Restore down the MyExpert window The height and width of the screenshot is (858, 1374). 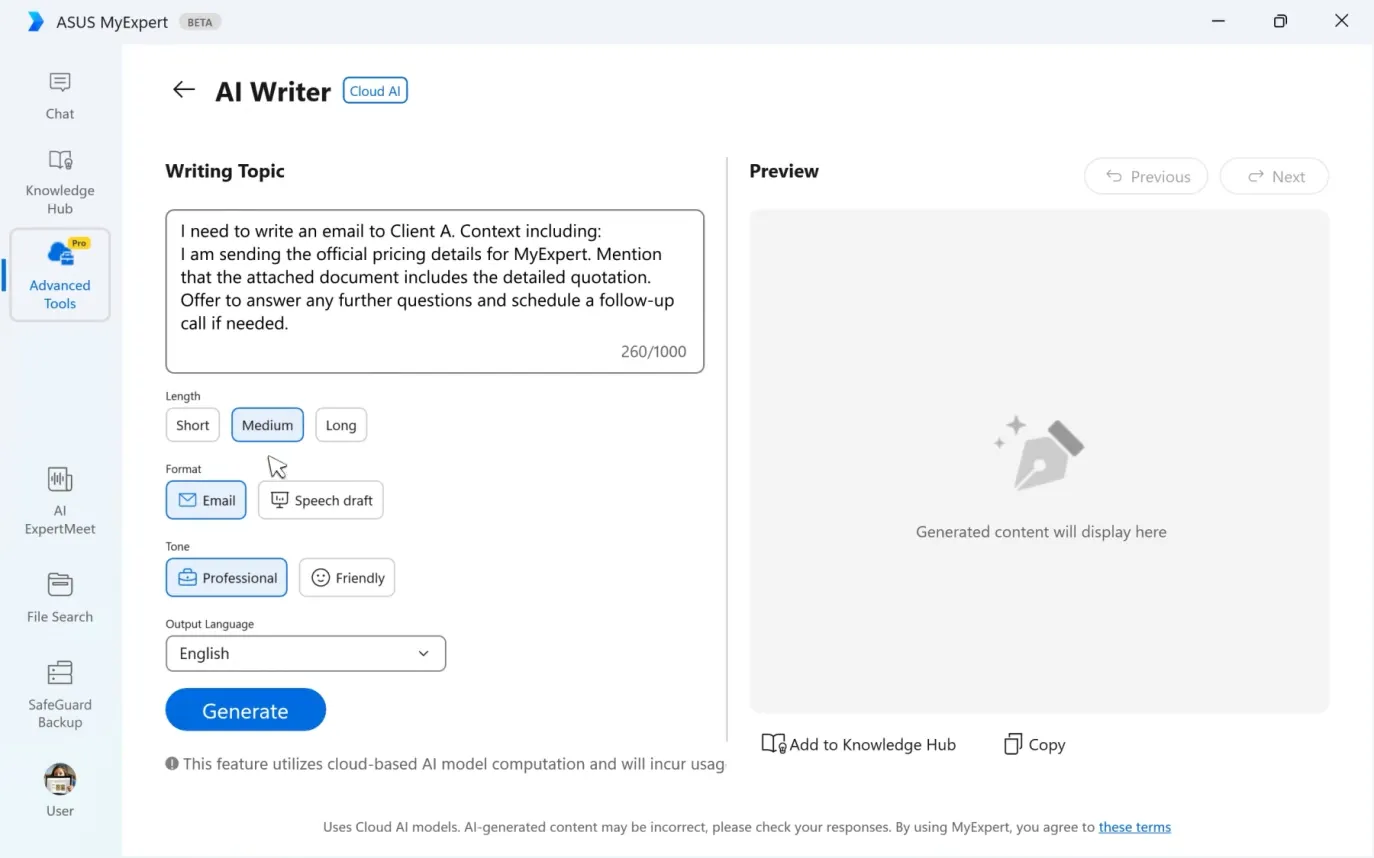click(1280, 21)
